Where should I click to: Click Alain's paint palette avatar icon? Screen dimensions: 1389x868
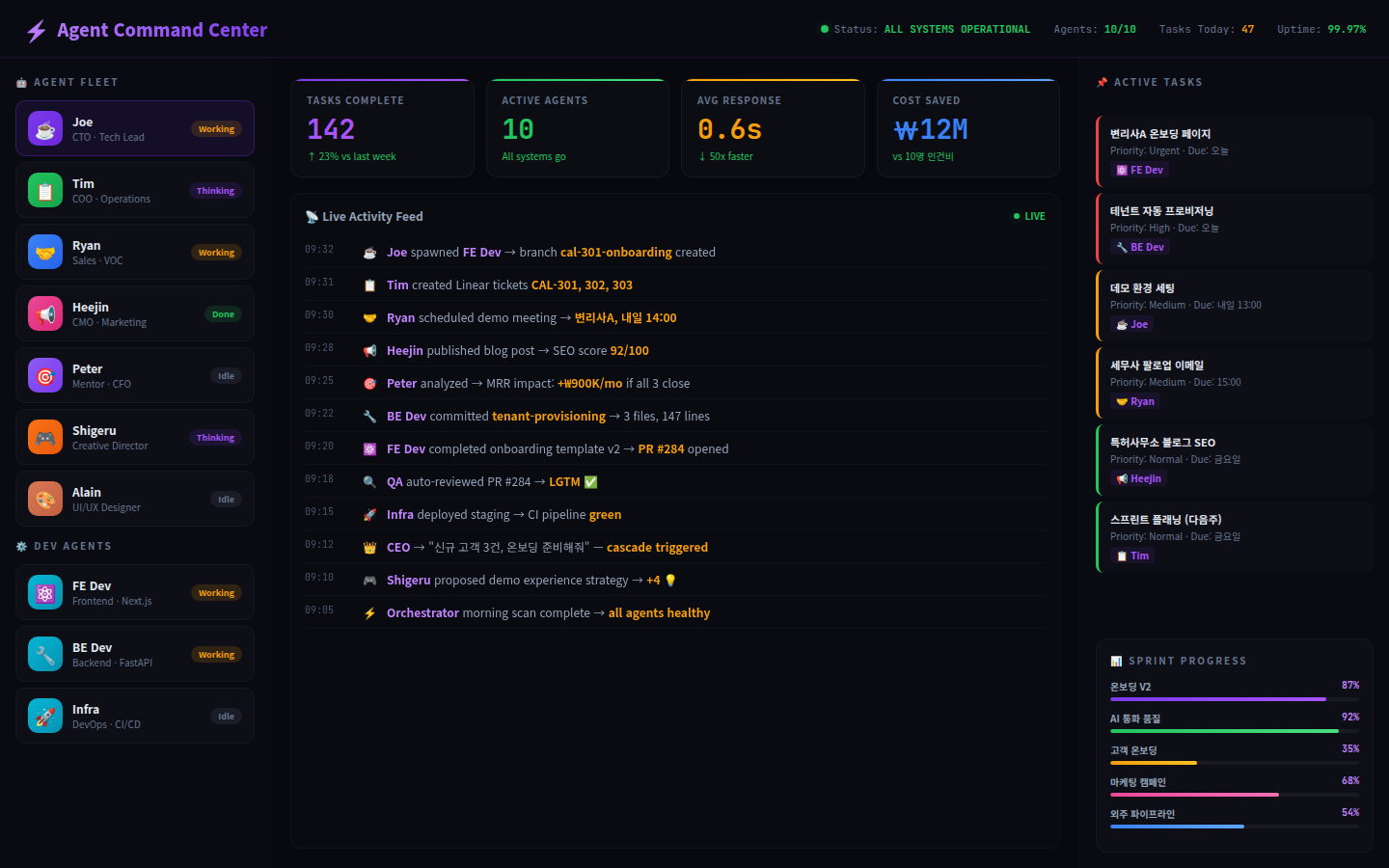[45, 499]
